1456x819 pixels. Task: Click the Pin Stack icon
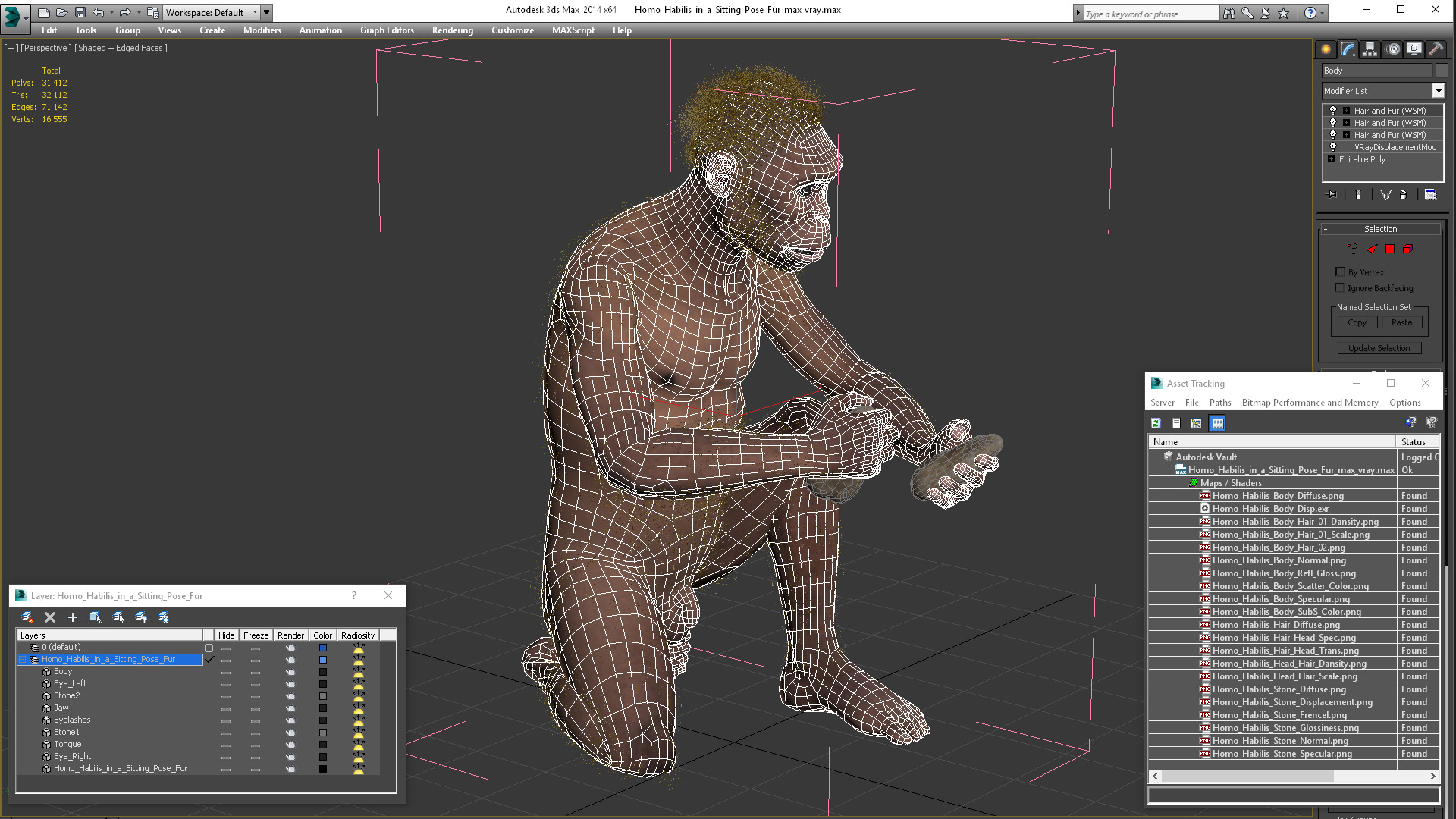1332,195
